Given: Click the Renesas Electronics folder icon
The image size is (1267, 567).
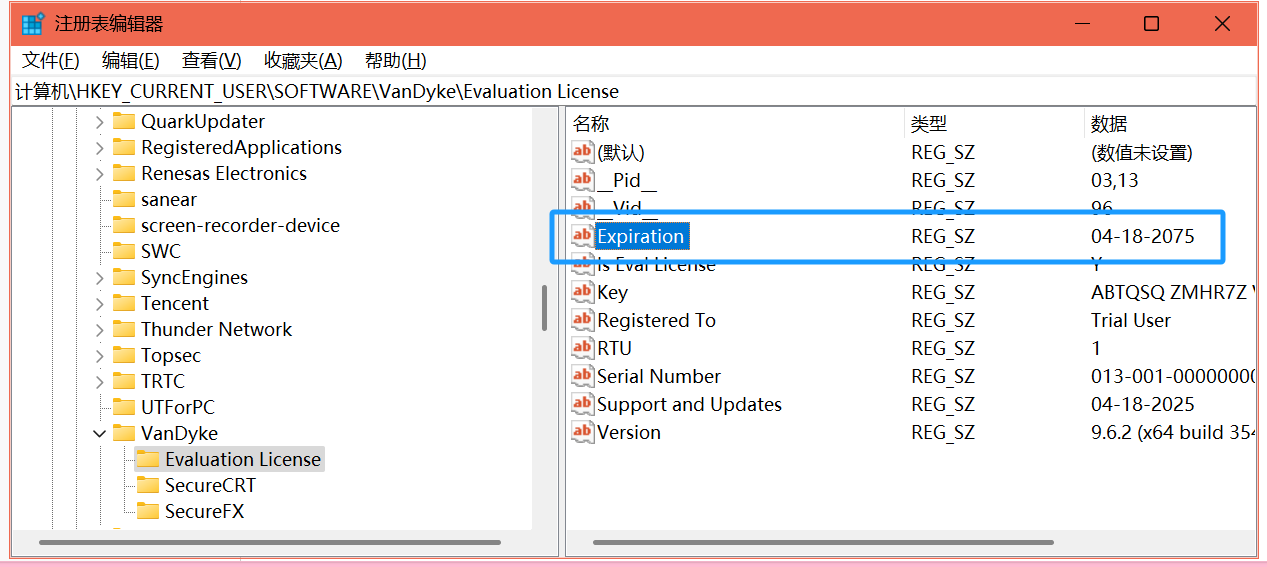Looking at the screenshot, I should (x=124, y=173).
